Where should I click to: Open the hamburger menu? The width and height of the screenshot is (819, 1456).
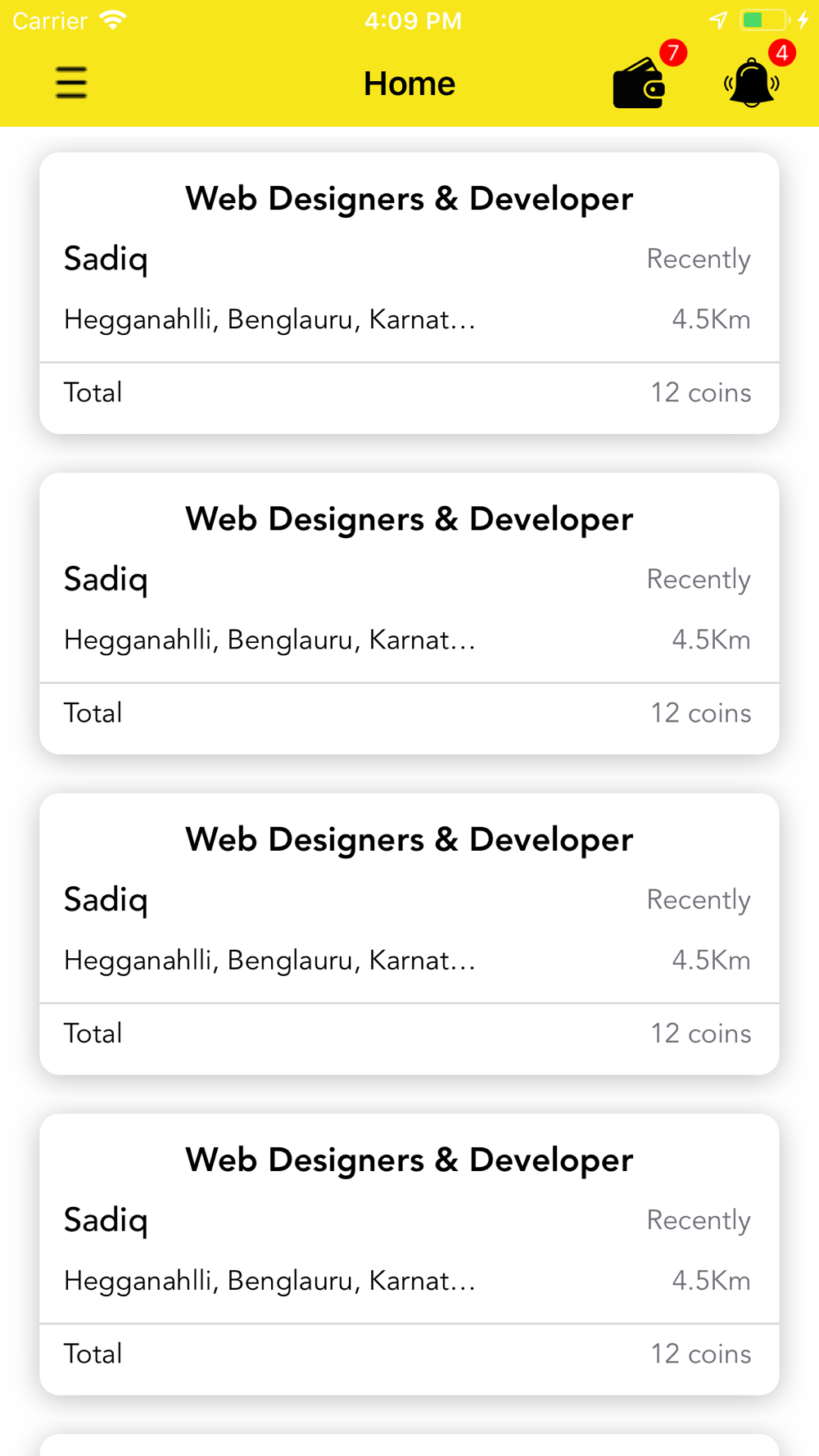(x=71, y=83)
